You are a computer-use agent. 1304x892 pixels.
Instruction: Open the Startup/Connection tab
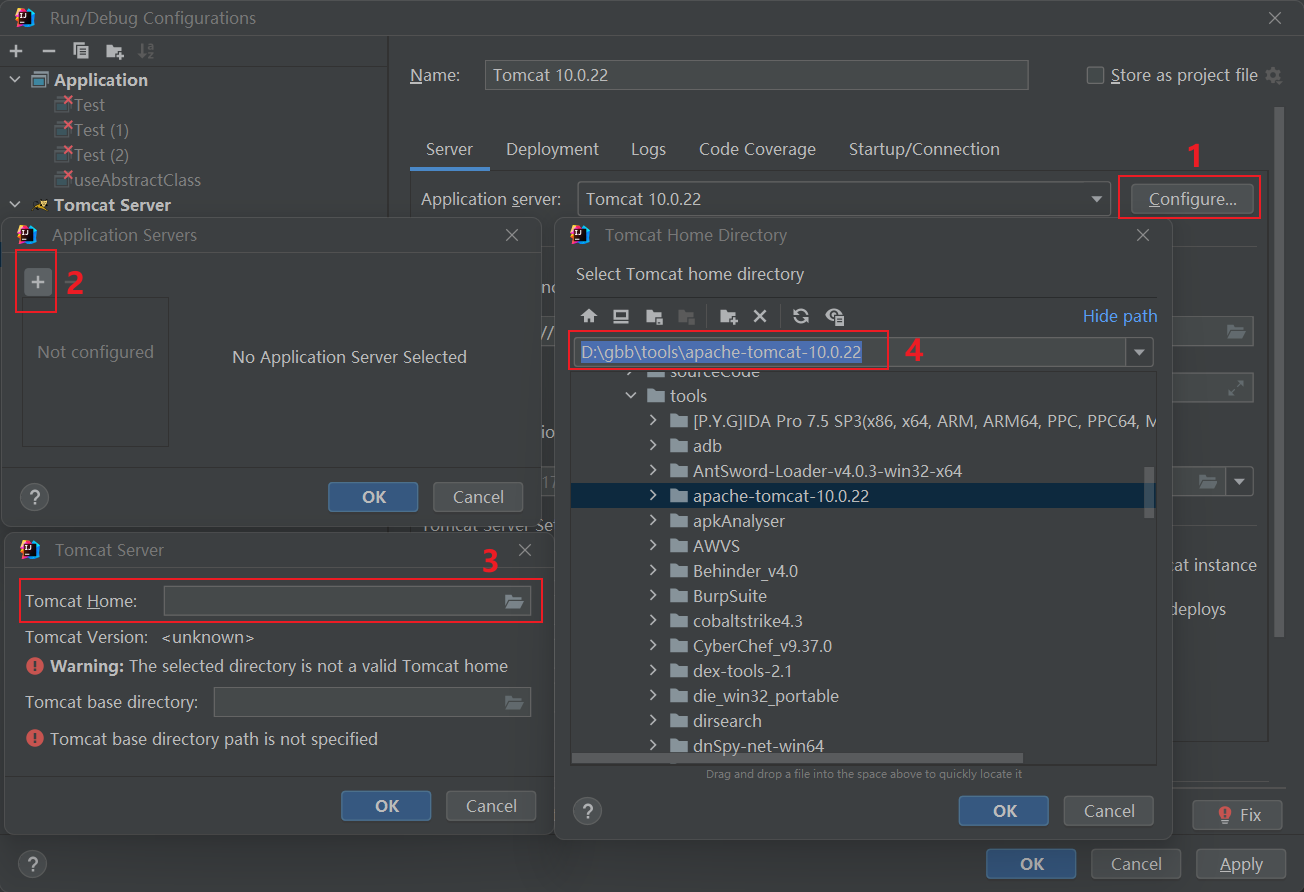tap(924, 149)
